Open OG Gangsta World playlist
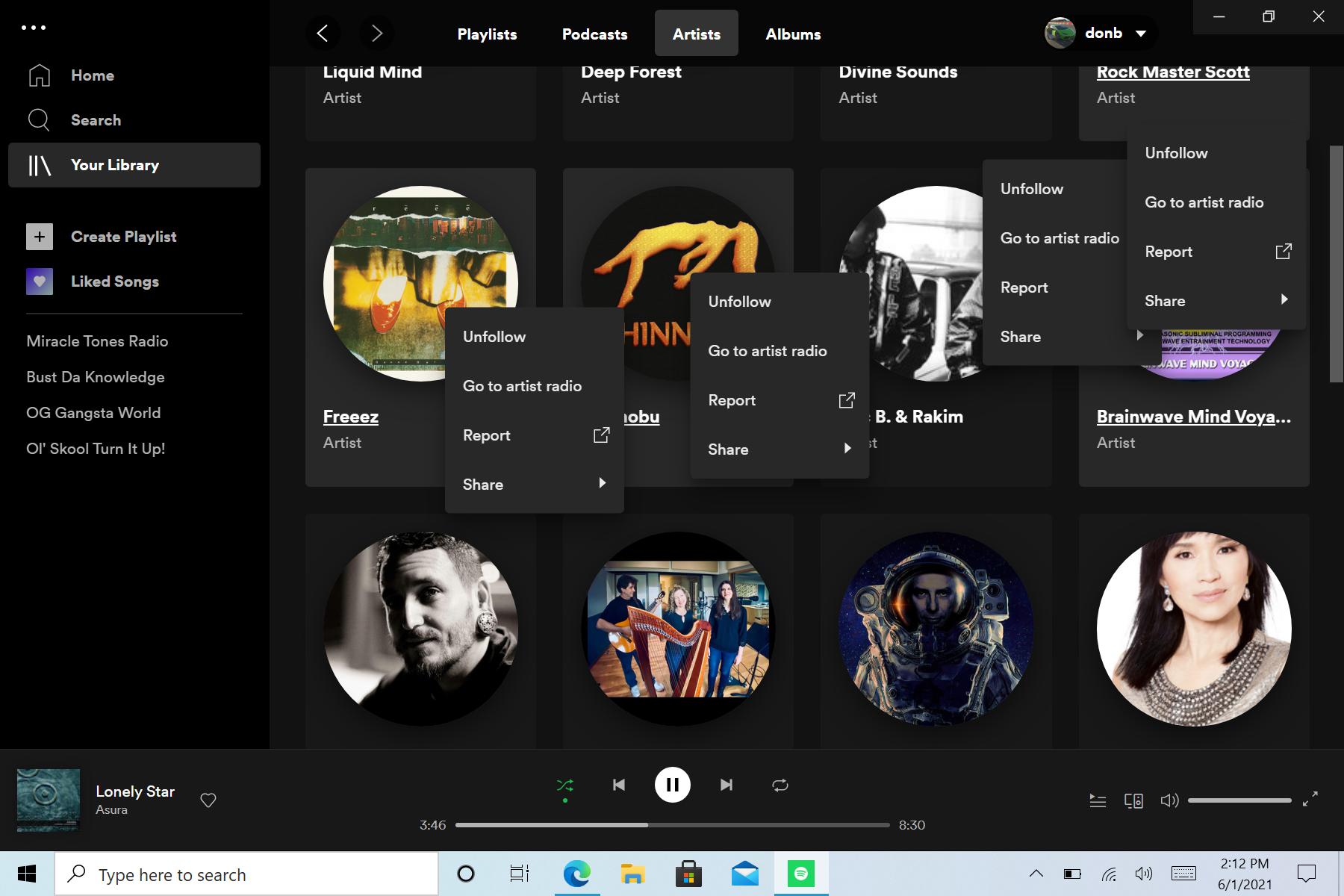This screenshot has width=1344, height=896. click(x=93, y=413)
